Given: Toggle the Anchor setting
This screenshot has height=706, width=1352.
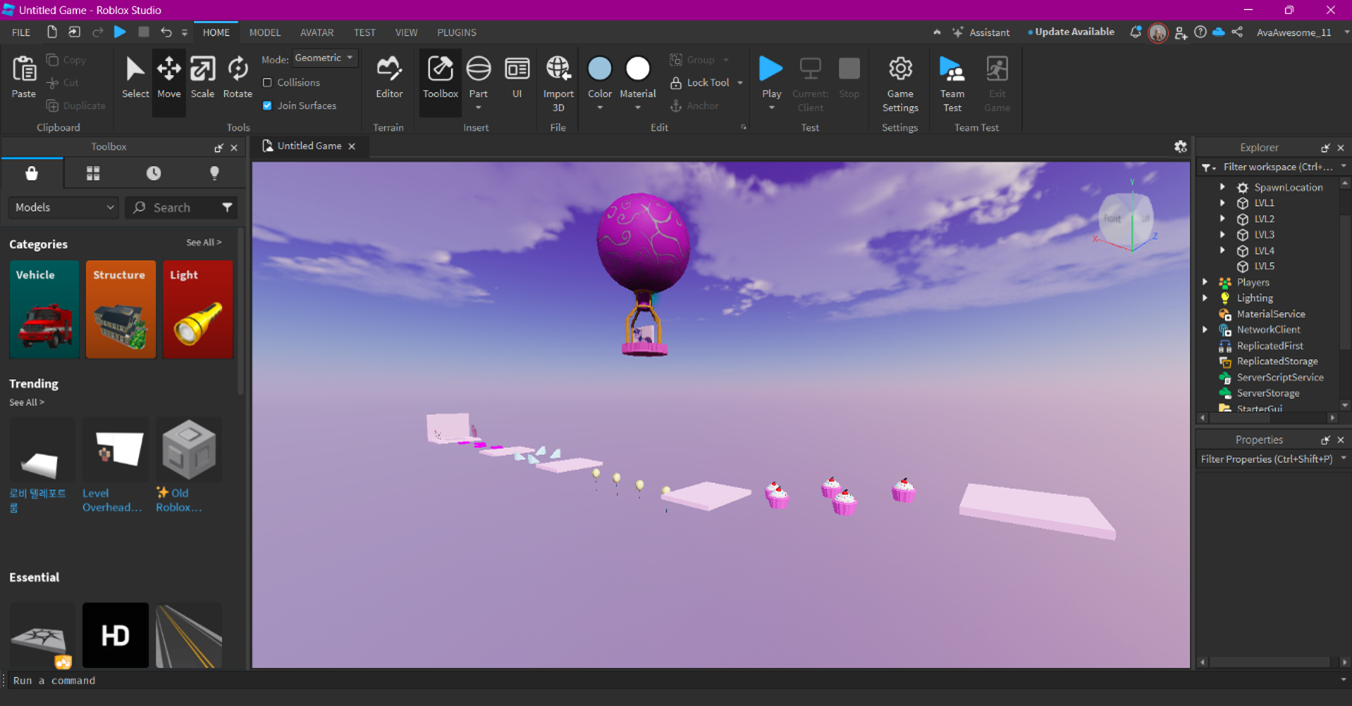Looking at the screenshot, I should point(690,105).
